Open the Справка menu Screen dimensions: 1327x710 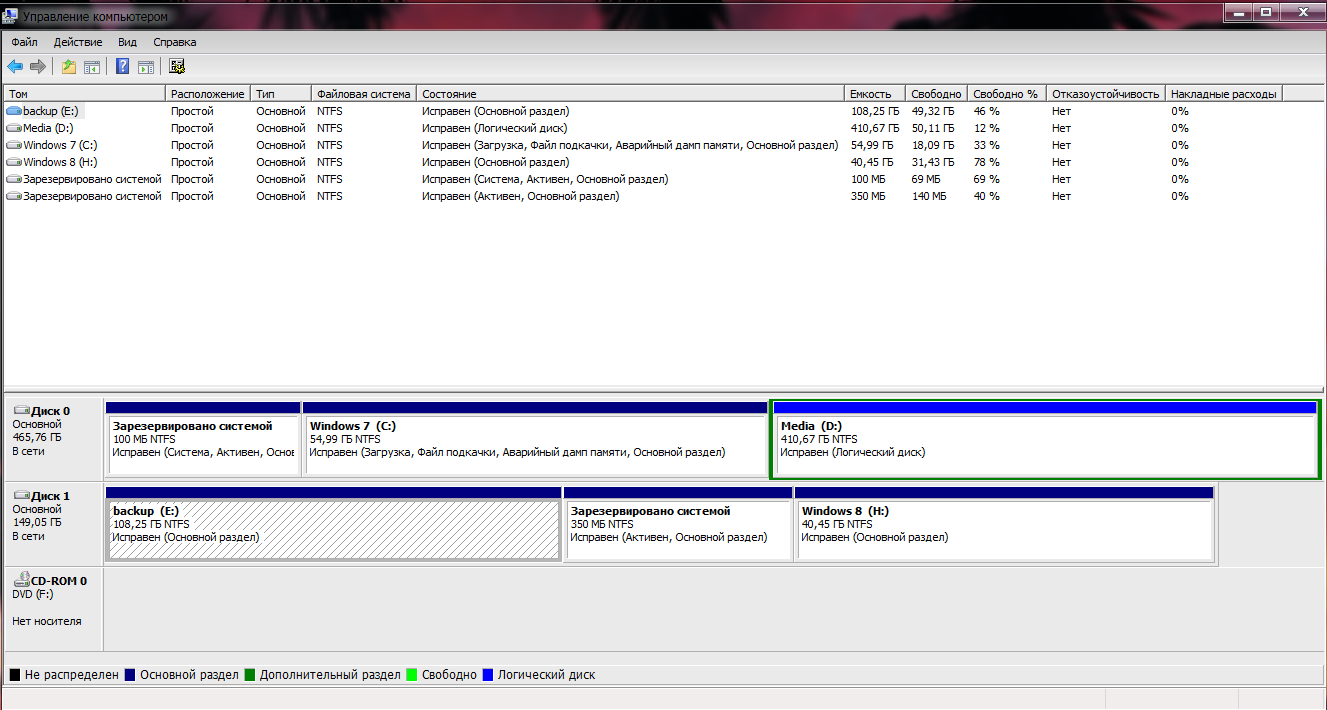pyautogui.click(x=175, y=42)
